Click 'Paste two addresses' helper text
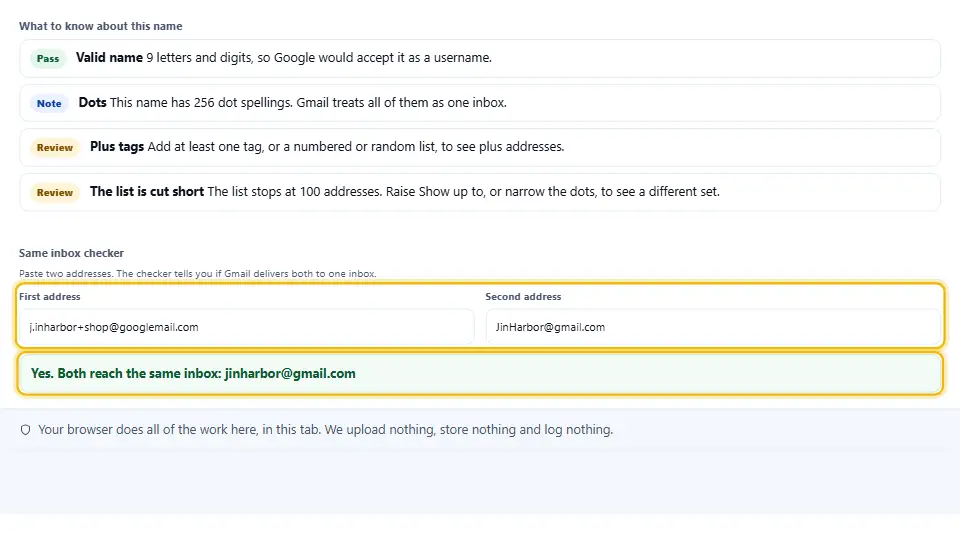The width and height of the screenshot is (960, 559). coord(198,274)
